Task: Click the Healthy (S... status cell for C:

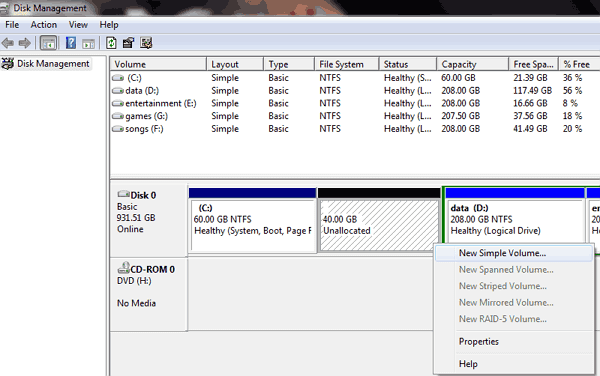Action: [x=408, y=78]
